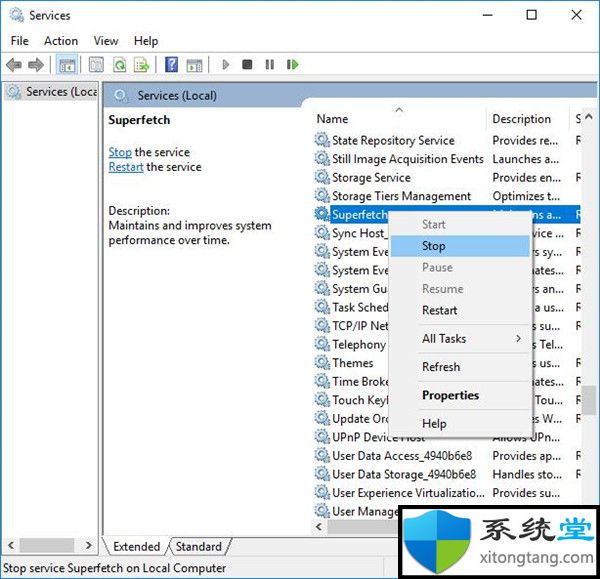Click the Refresh toolbar icon
The width and height of the screenshot is (600, 579).
119,65
